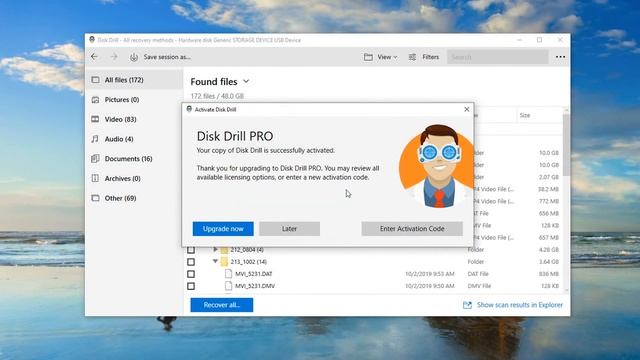Go back with the left arrow

coord(94,57)
